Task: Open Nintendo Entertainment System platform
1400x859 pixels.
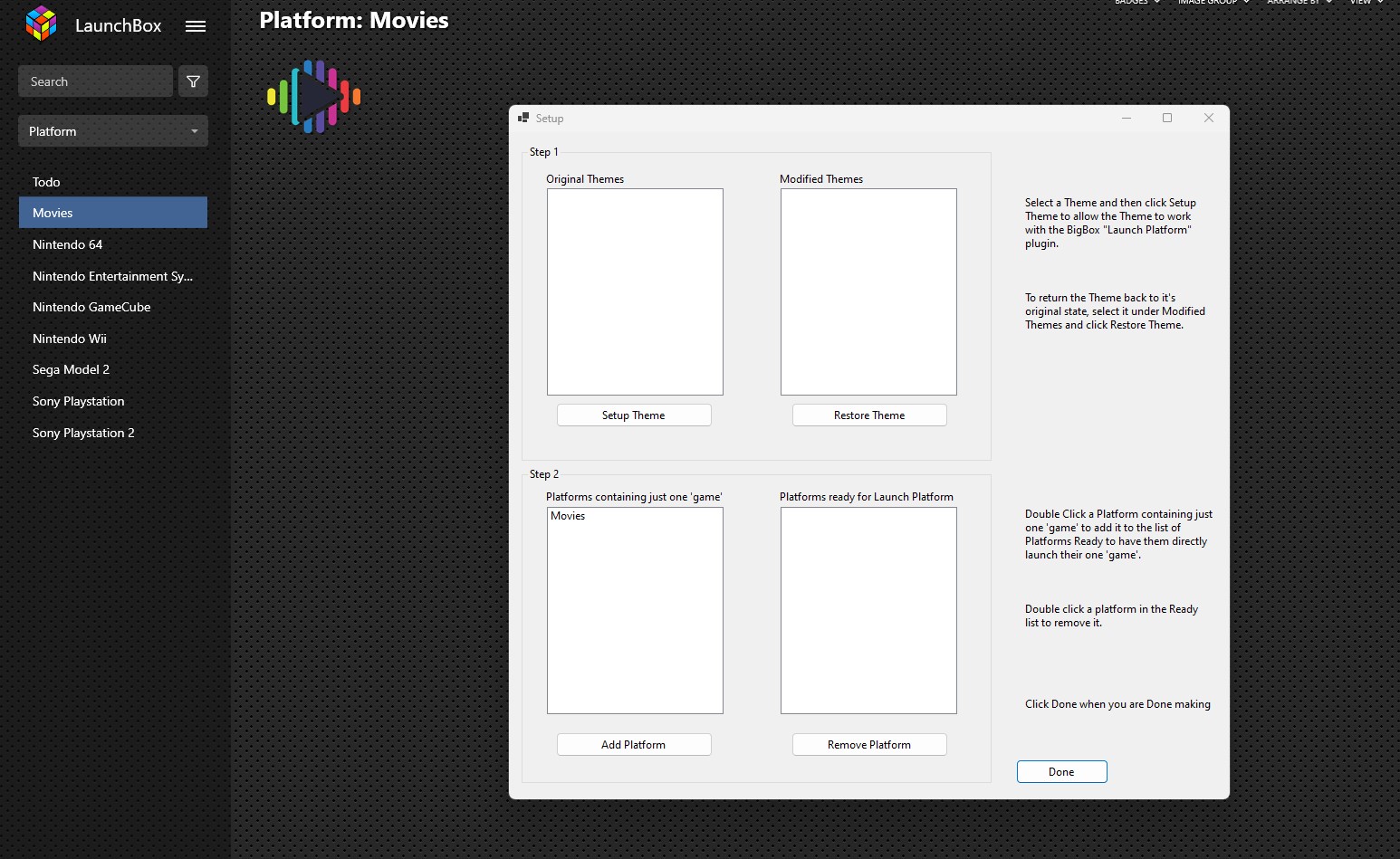Action: click(x=113, y=276)
